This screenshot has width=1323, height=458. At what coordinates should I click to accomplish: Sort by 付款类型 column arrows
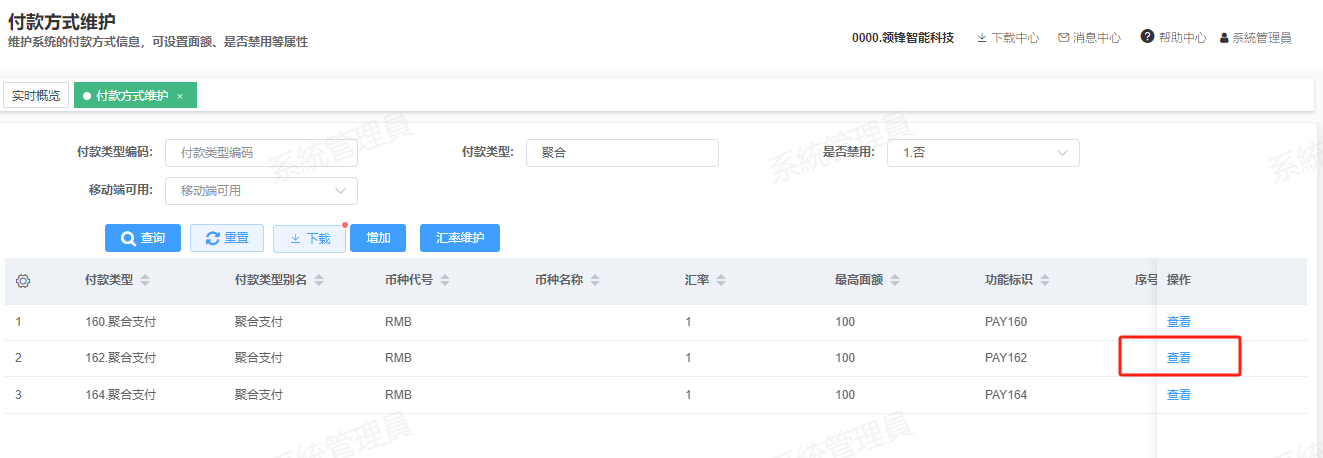[145, 281]
